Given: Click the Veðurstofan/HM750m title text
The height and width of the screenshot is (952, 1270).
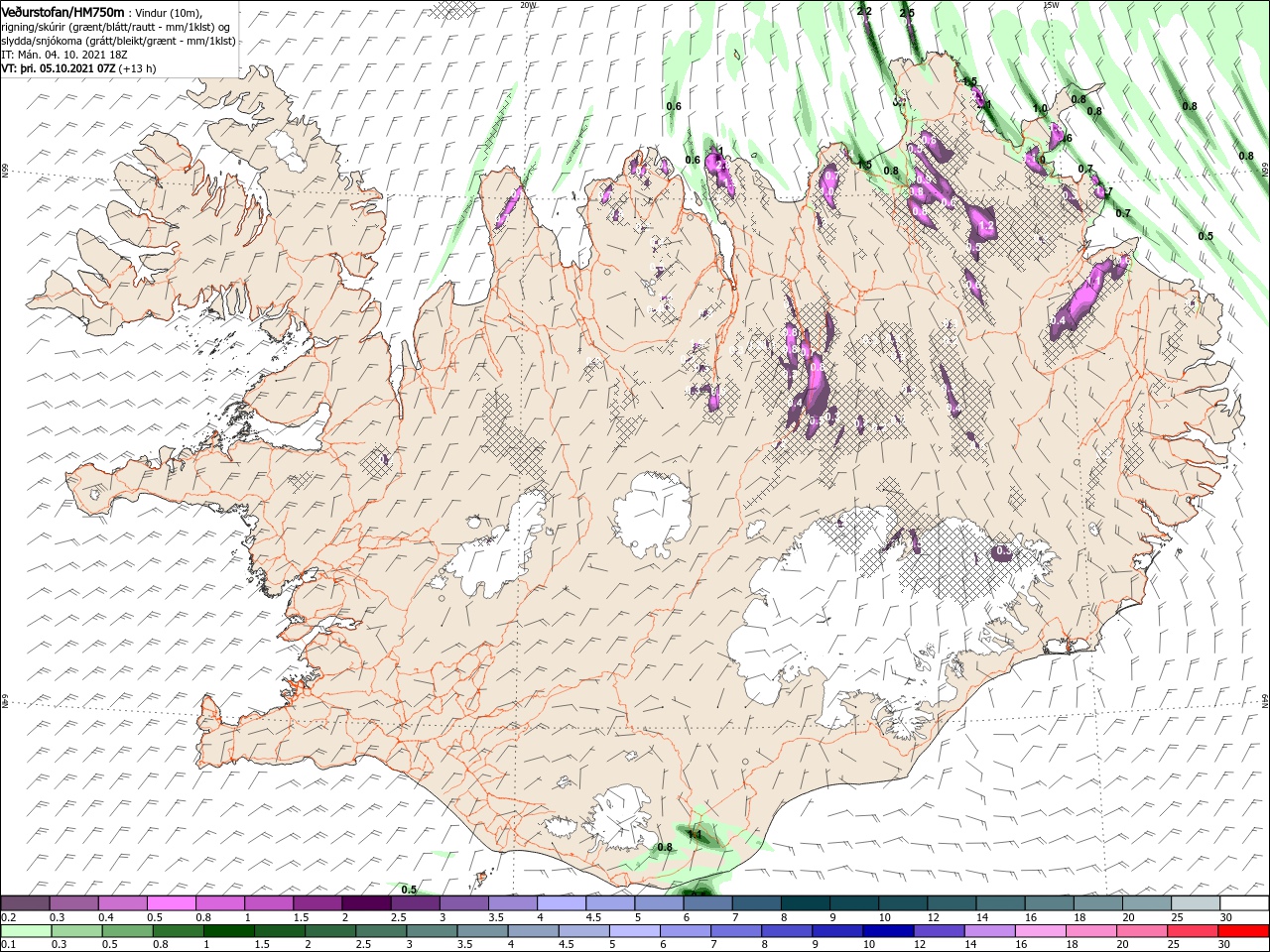Looking at the screenshot, I should pos(63,11).
